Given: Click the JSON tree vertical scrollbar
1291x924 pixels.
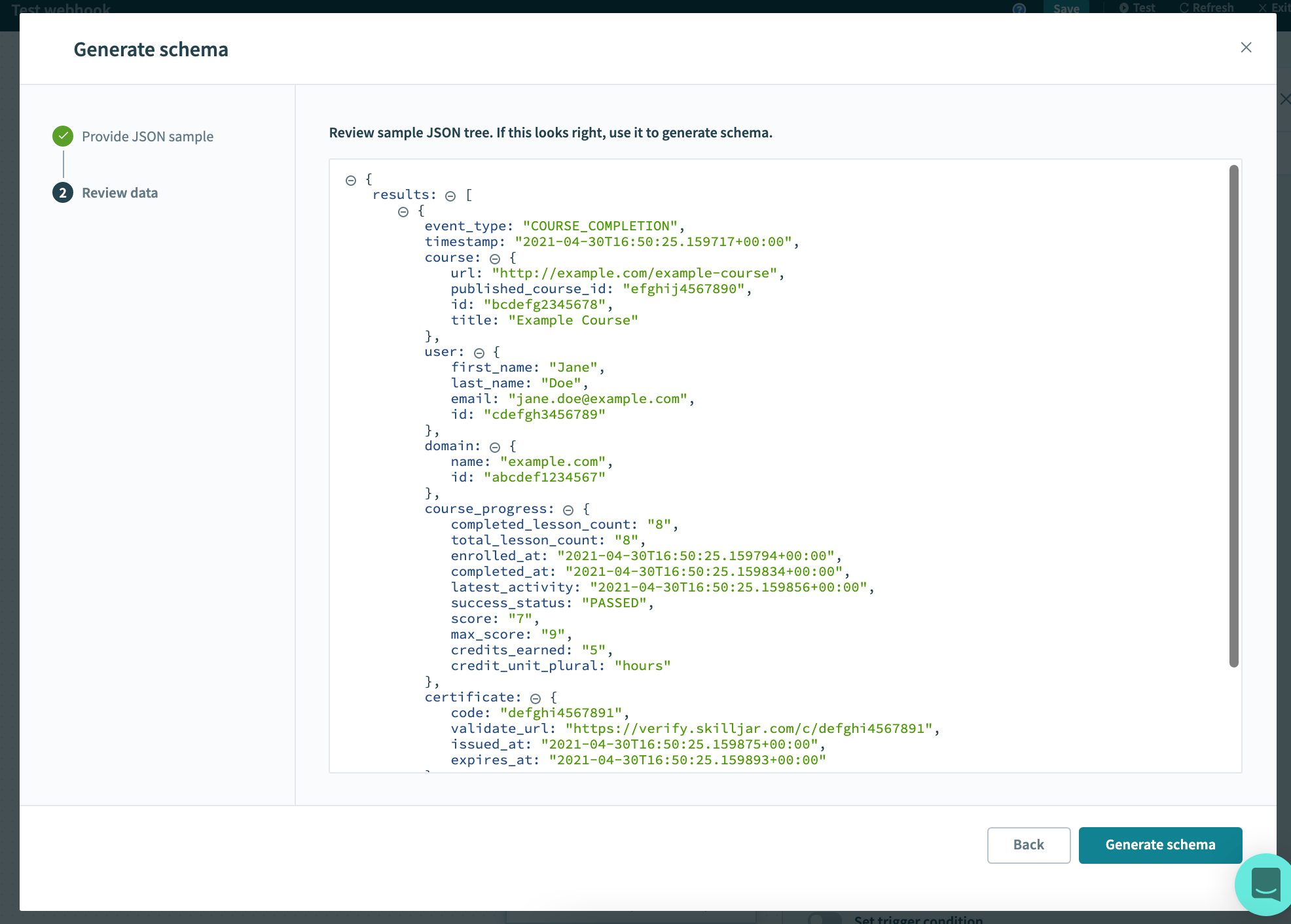Looking at the screenshot, I should (x=1233, y=416).
